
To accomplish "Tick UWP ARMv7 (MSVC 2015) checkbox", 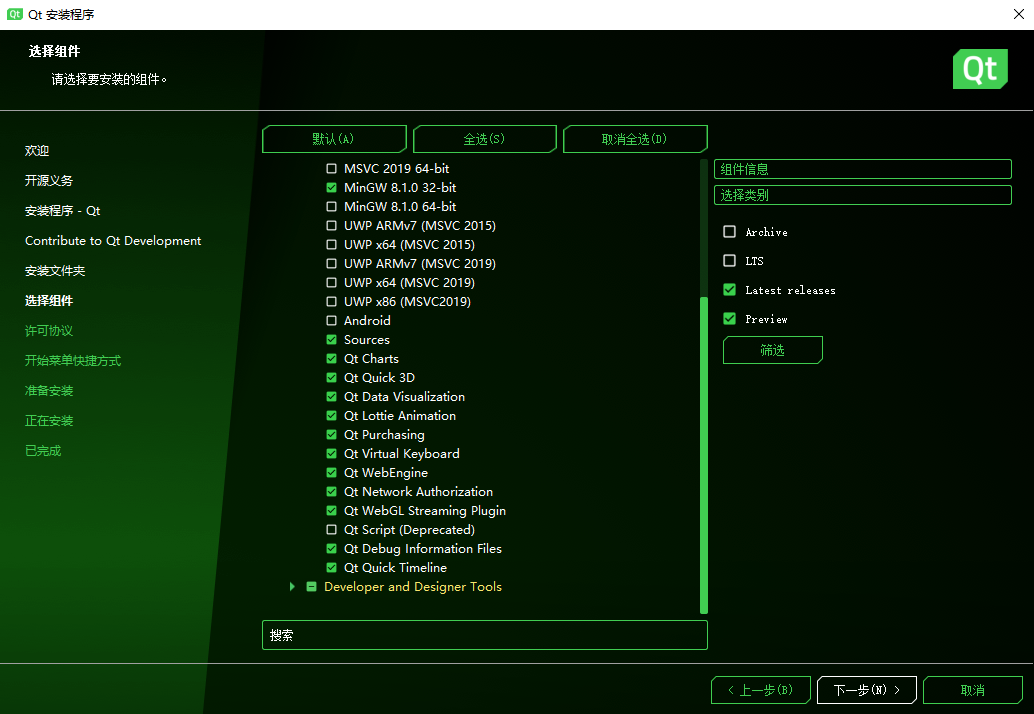I will 332,225.
